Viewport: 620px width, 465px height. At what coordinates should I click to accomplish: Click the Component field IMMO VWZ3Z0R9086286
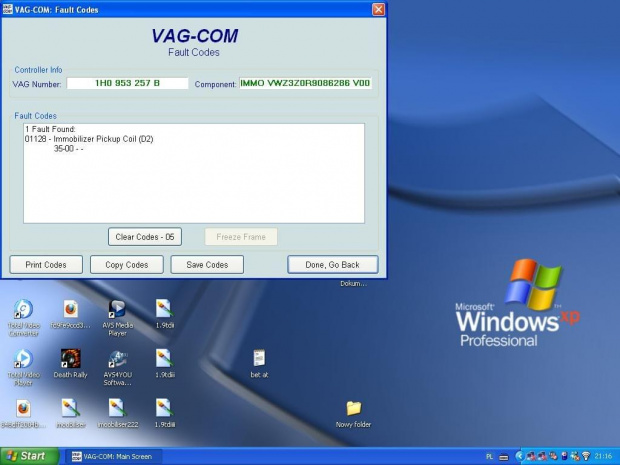tap(305, 83)
